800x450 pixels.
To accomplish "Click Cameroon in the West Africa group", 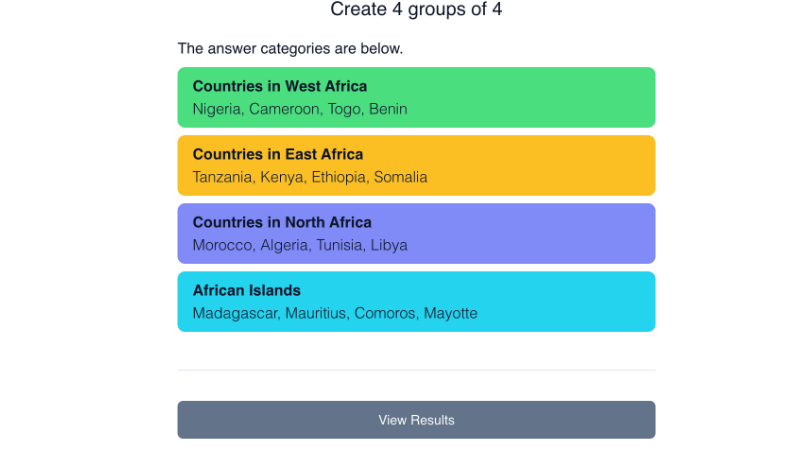I will (284, 109).
